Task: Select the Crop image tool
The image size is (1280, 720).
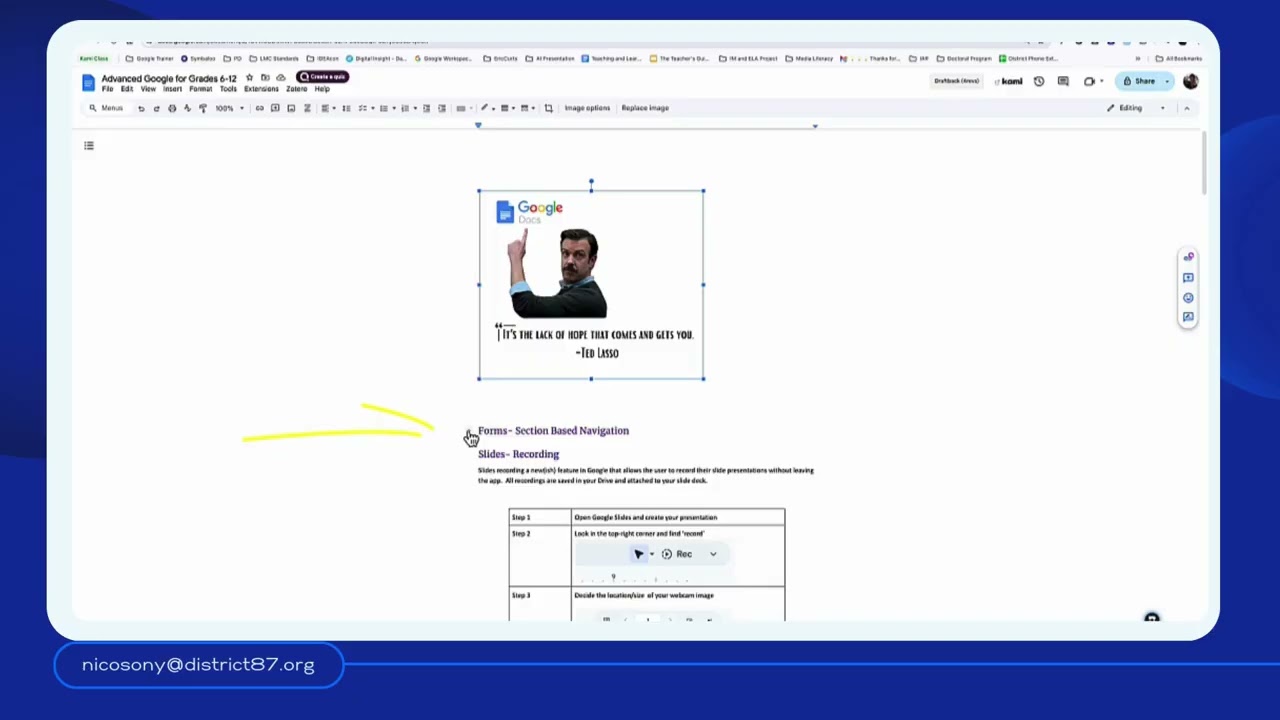Action: 548,108
